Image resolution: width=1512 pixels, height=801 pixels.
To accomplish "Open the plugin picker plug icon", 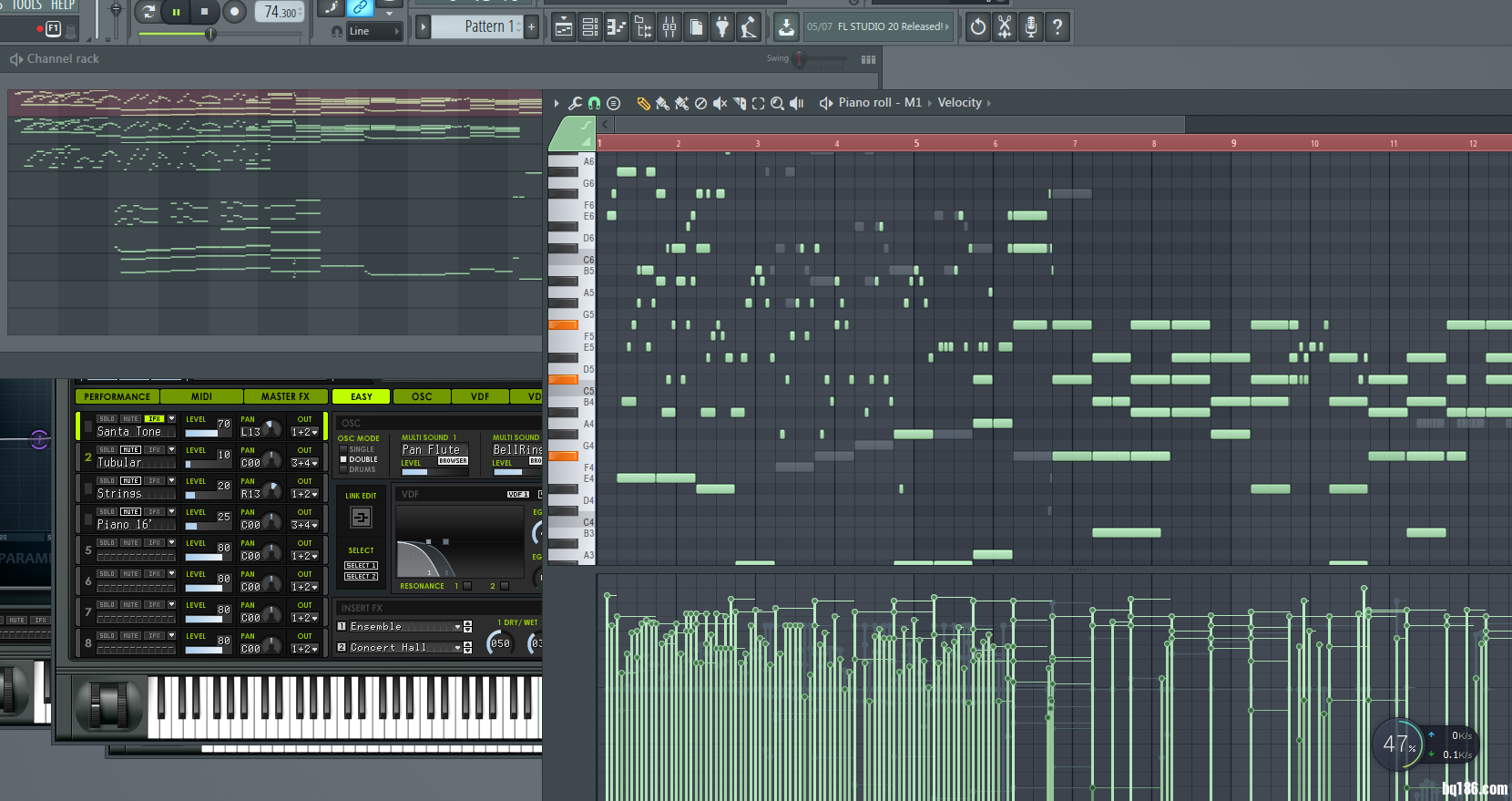I will (x=722, y=27).
